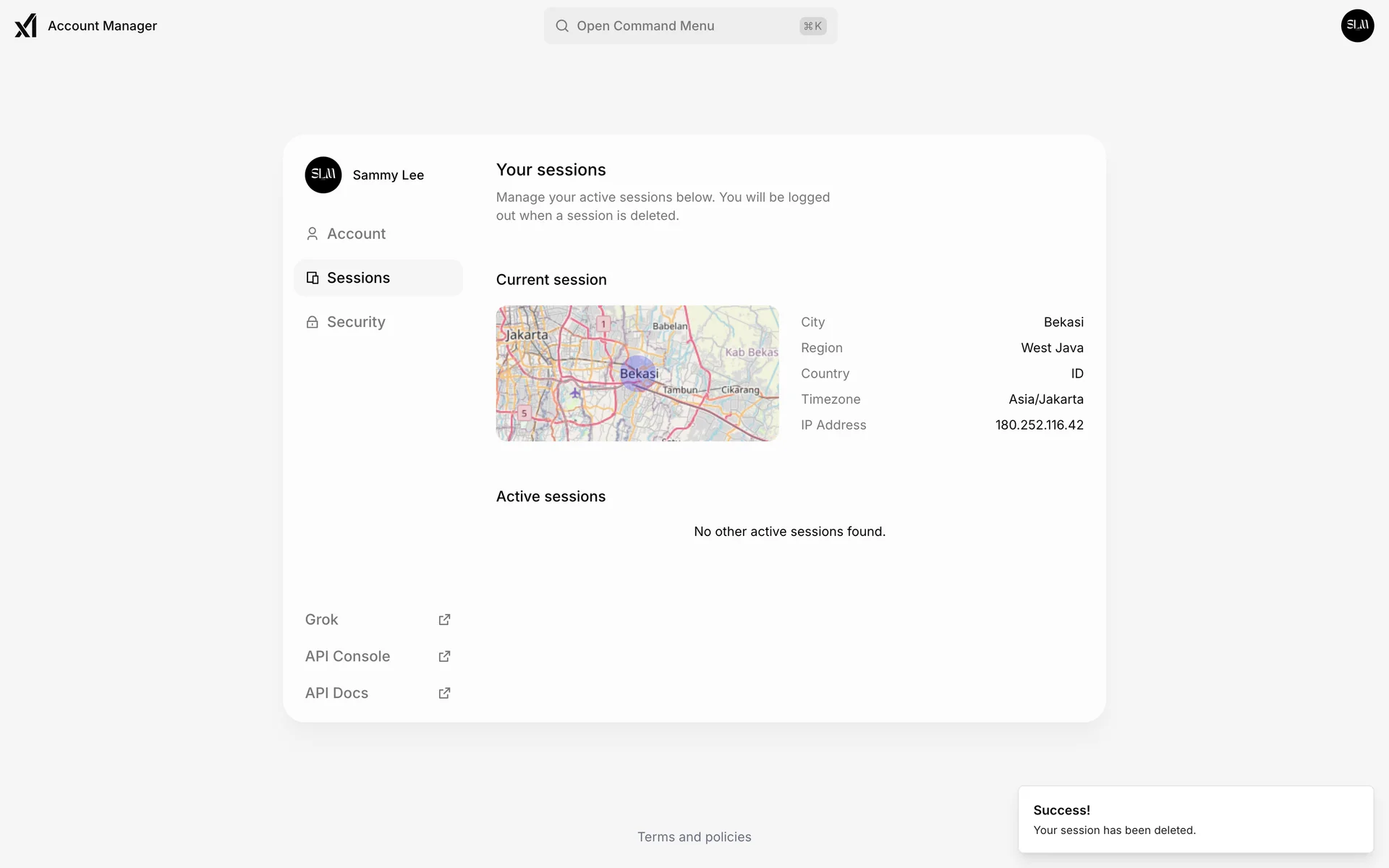Open the Grok link
This screenshot has height=868, width=1389.
322,620
